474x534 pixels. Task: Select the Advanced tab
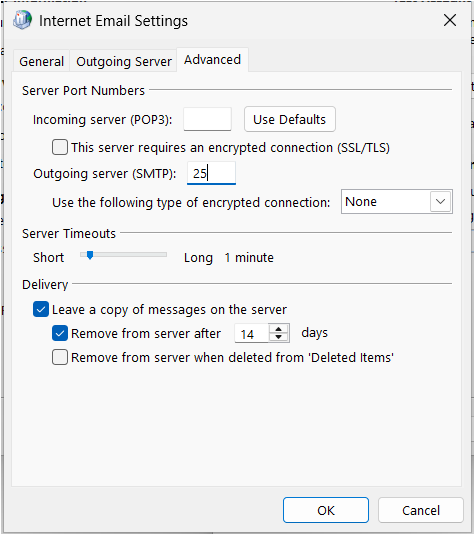point(212,60)
